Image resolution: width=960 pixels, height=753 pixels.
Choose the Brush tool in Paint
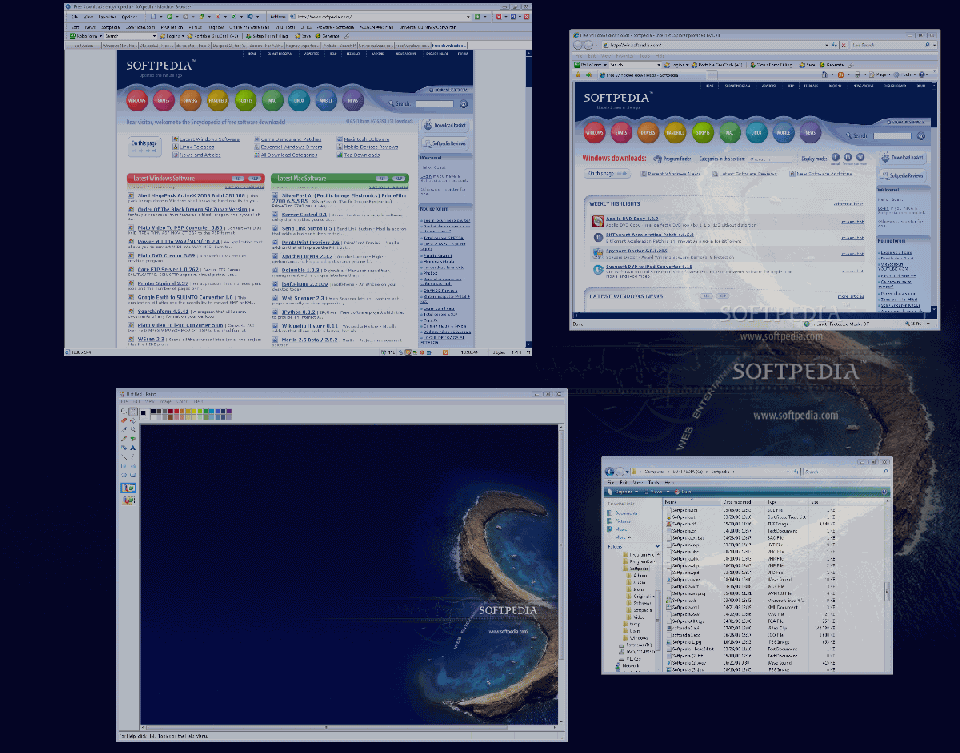tap(133, 439)
